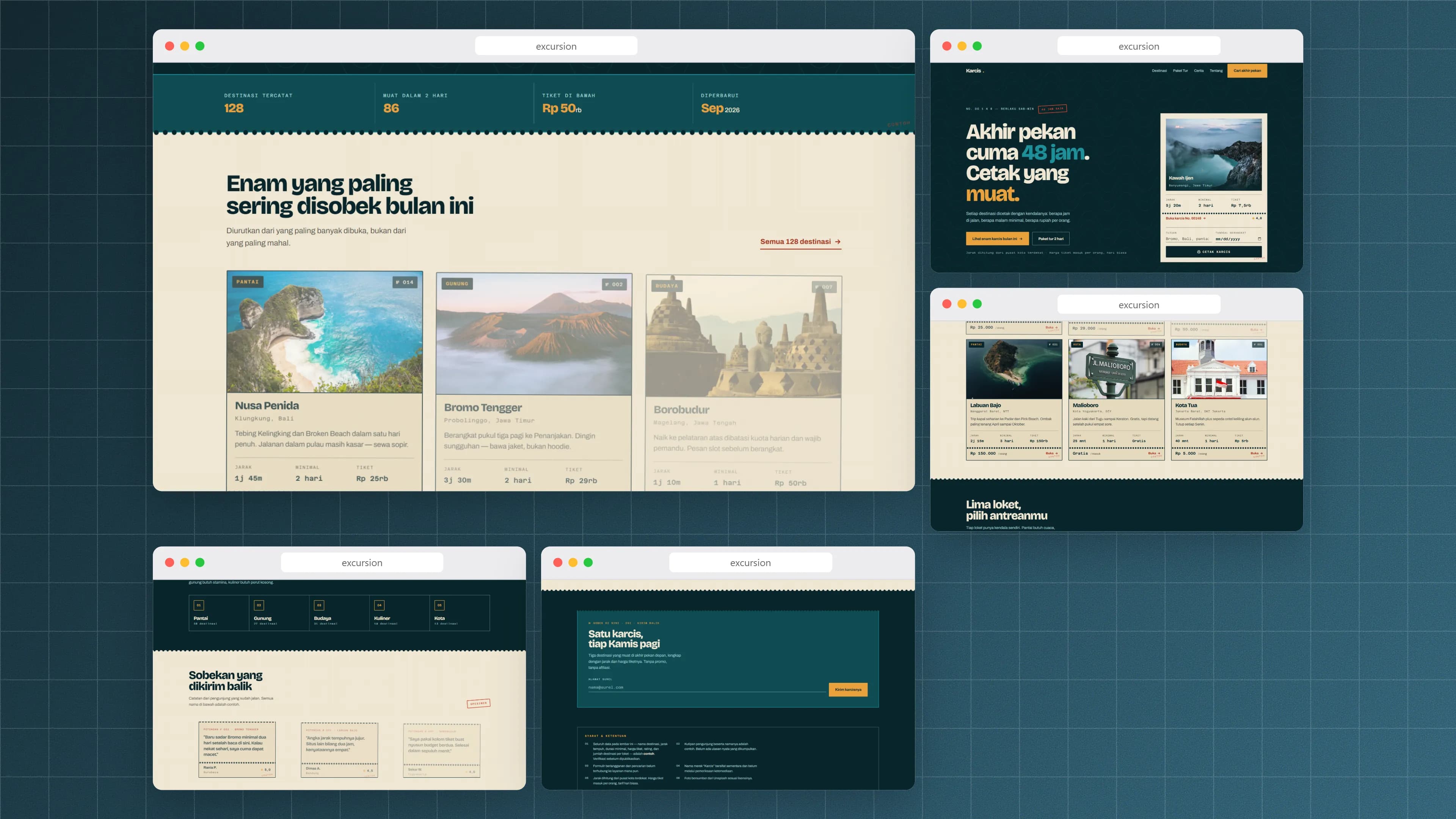Click the BUDAYA tag on the Borobudur card
Image resolution: width=1456 pixels, height=819 pixels.
[667, 286]
